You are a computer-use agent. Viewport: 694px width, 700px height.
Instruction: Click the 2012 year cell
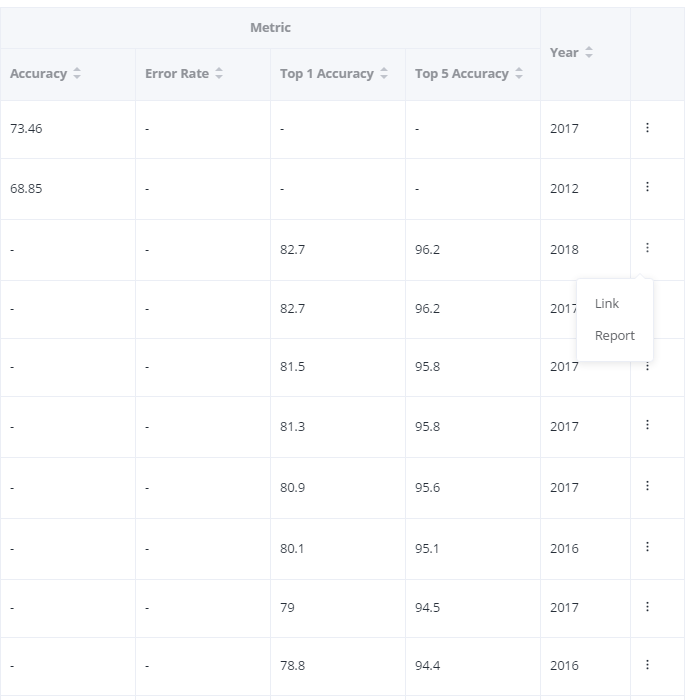pos(564,189)
